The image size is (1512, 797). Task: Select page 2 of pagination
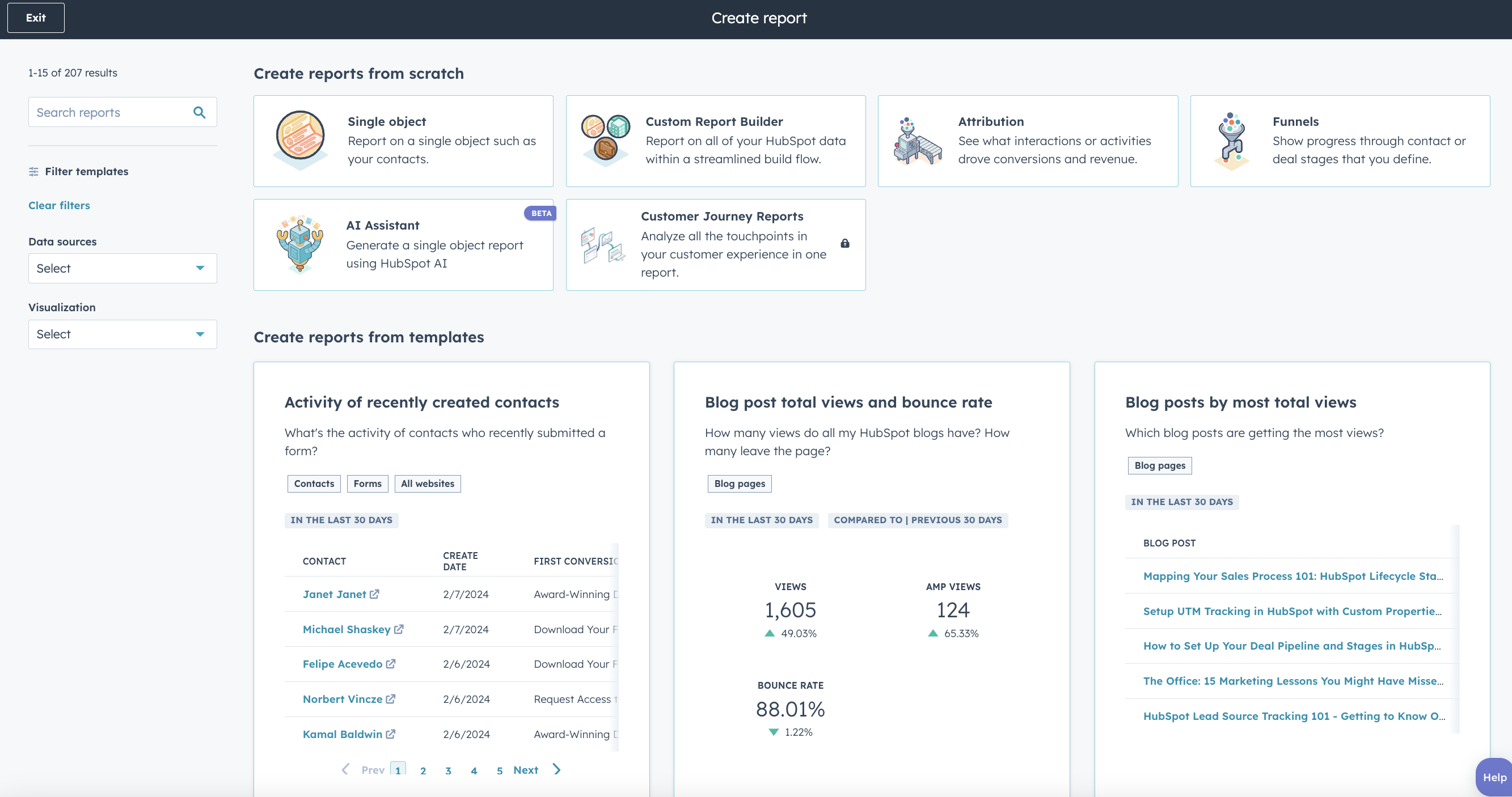pyautogui.click(x=423, y=770)
